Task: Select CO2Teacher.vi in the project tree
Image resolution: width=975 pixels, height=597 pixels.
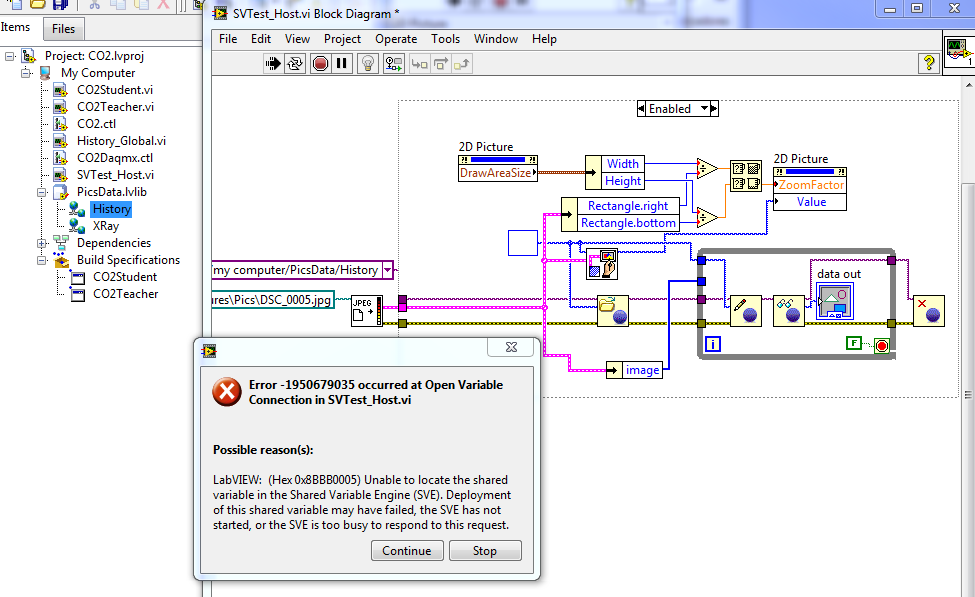Action: [116, 107]
